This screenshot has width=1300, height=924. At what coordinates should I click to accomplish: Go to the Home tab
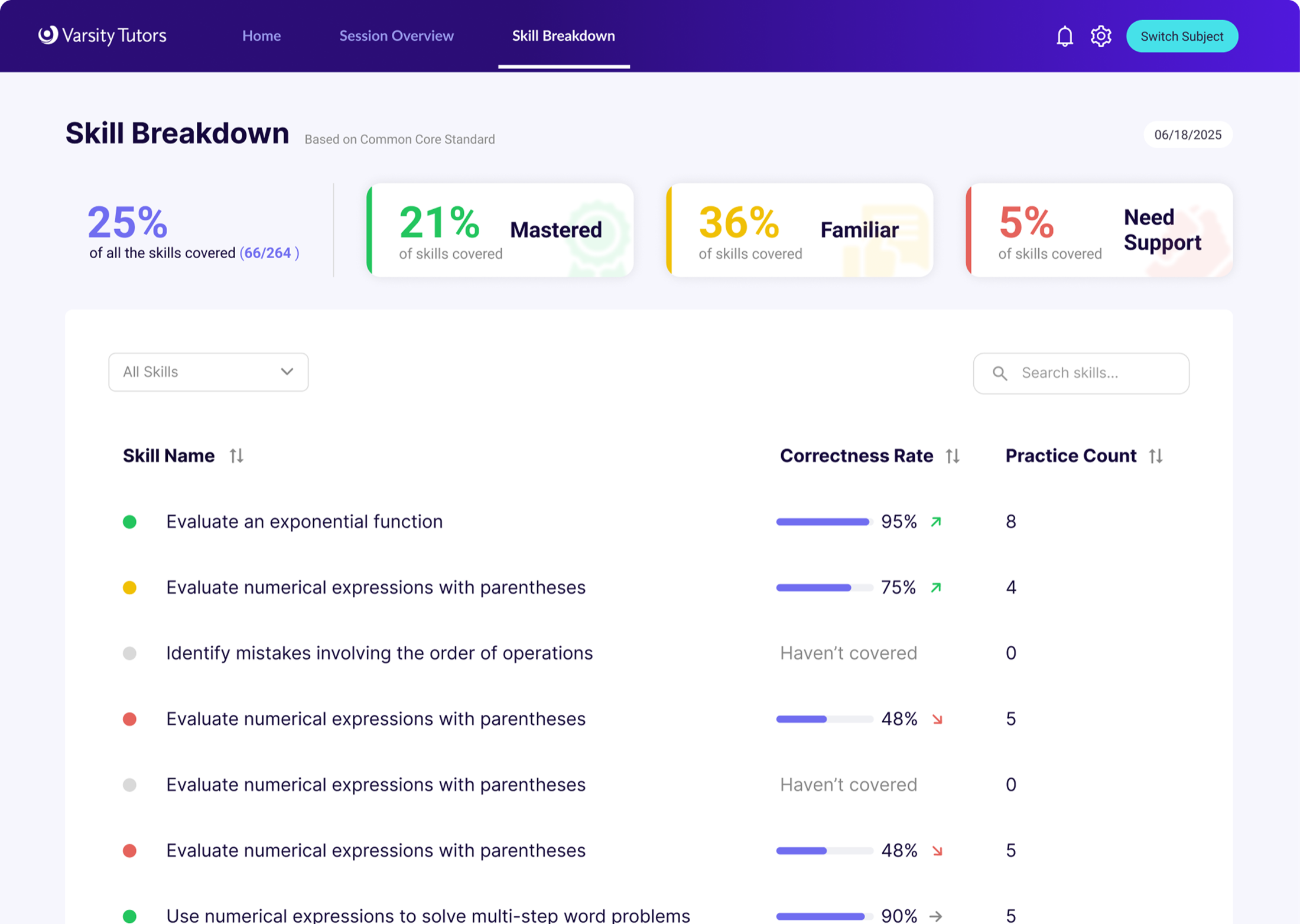(x=261, y=35)
